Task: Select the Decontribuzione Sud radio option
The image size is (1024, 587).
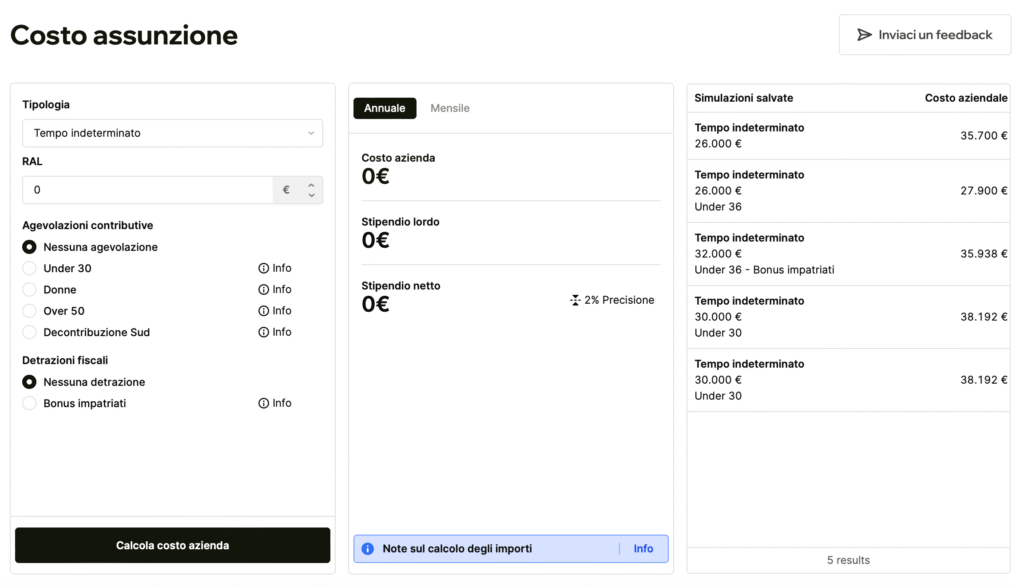Action: pyautogui.click(x=29, y=332)
